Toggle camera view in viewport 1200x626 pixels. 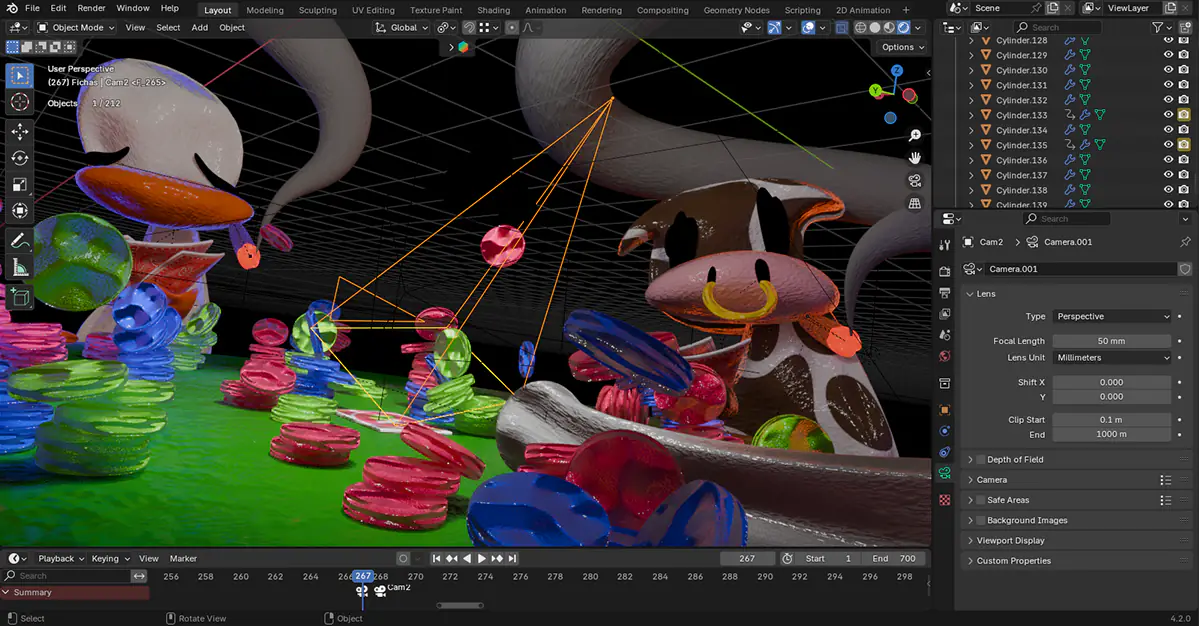[x=914, y=181]
